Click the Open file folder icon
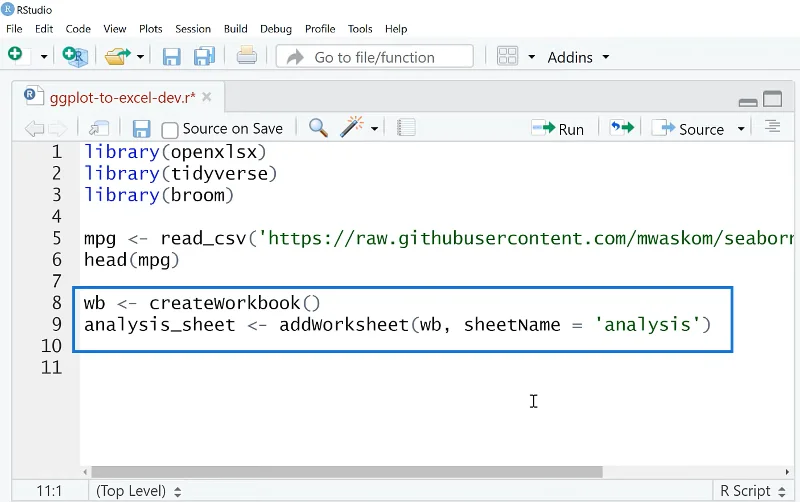This screenshot has height=502, width=800. [117, 56]
